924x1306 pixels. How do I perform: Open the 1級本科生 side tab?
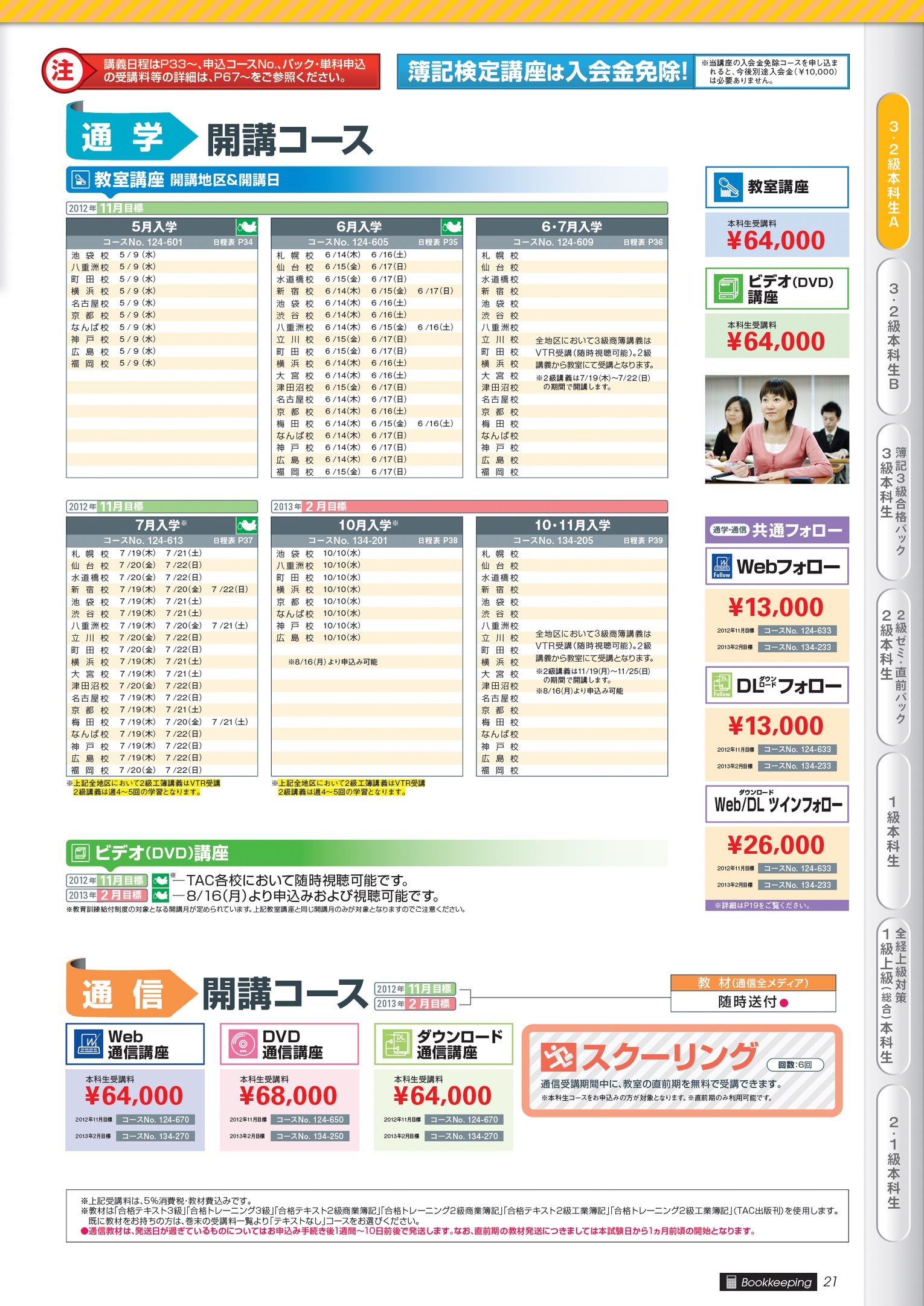[893, 830]
